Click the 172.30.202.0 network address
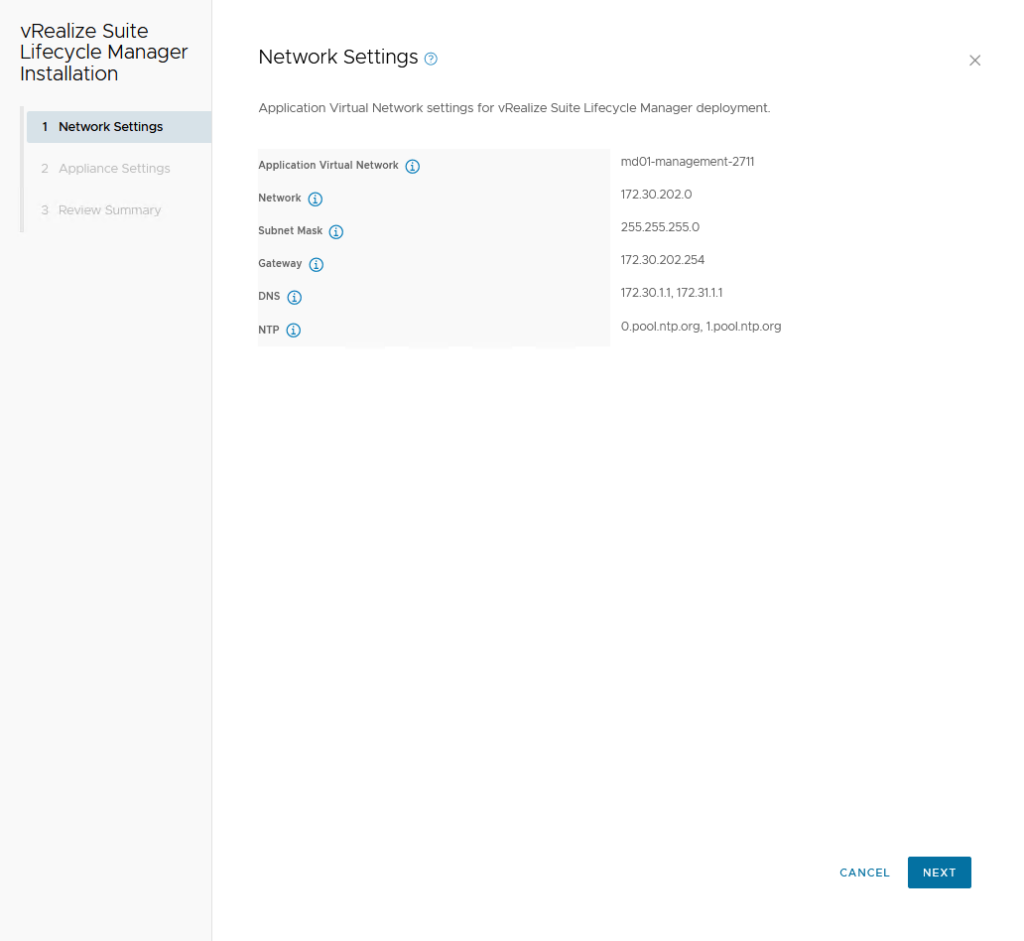The height and width of the screenshot is (941, 1024). click(x=655, y=194)
